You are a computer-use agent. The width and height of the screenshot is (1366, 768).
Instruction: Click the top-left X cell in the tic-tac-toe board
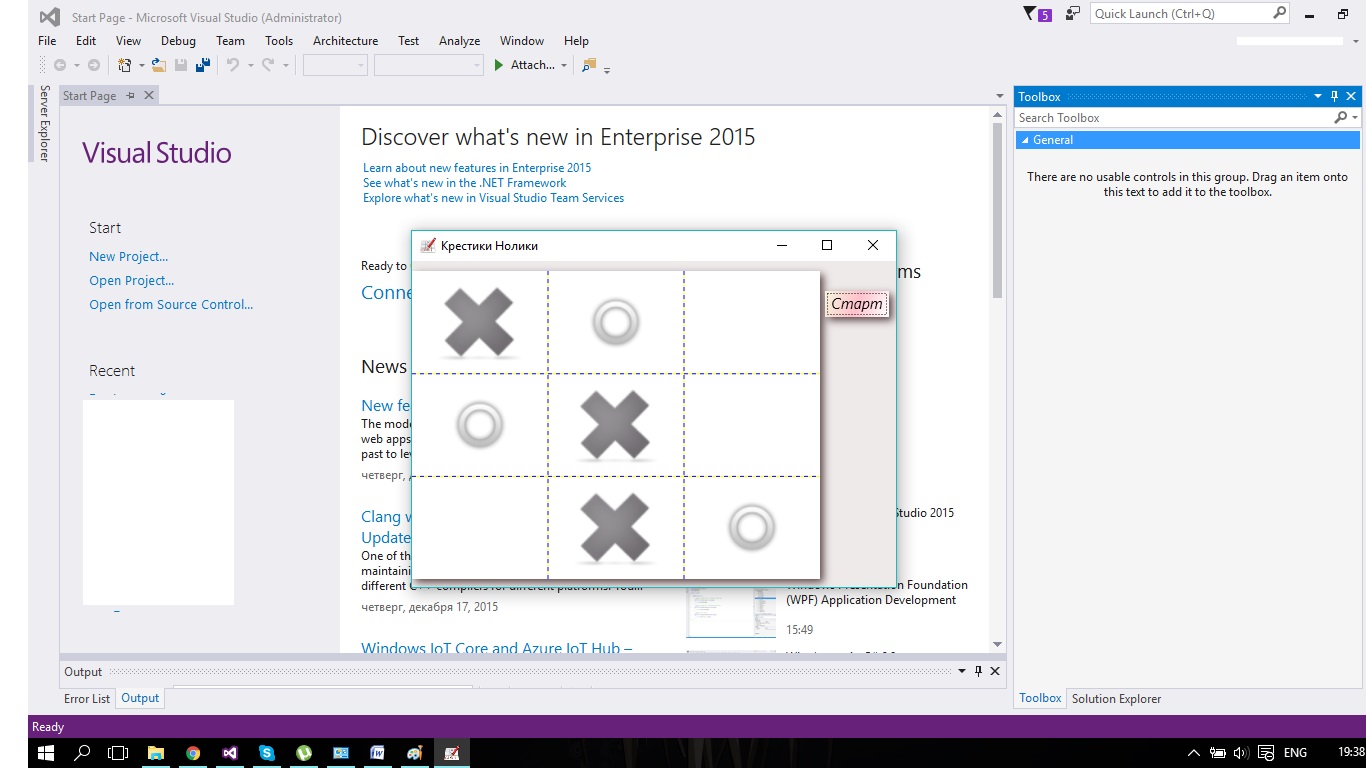(479, 322)
